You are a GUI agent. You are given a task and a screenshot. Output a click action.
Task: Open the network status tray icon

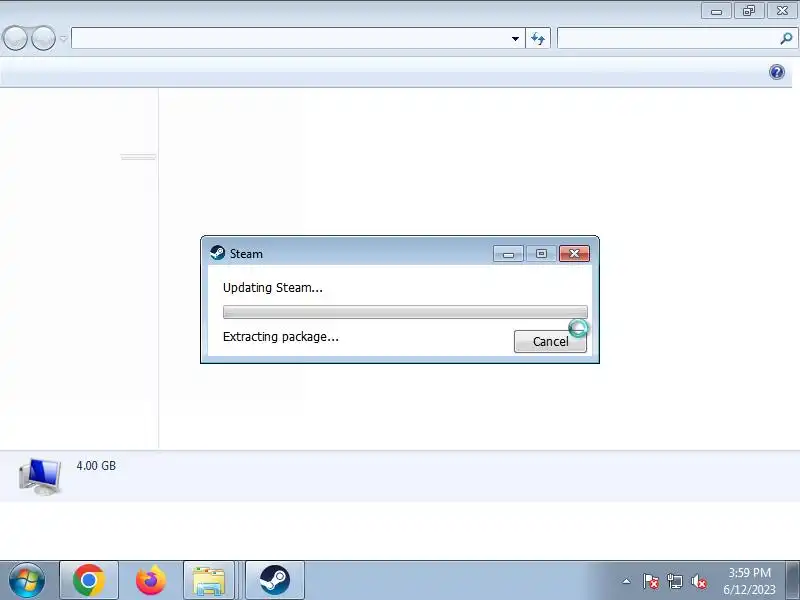point(675,581)
